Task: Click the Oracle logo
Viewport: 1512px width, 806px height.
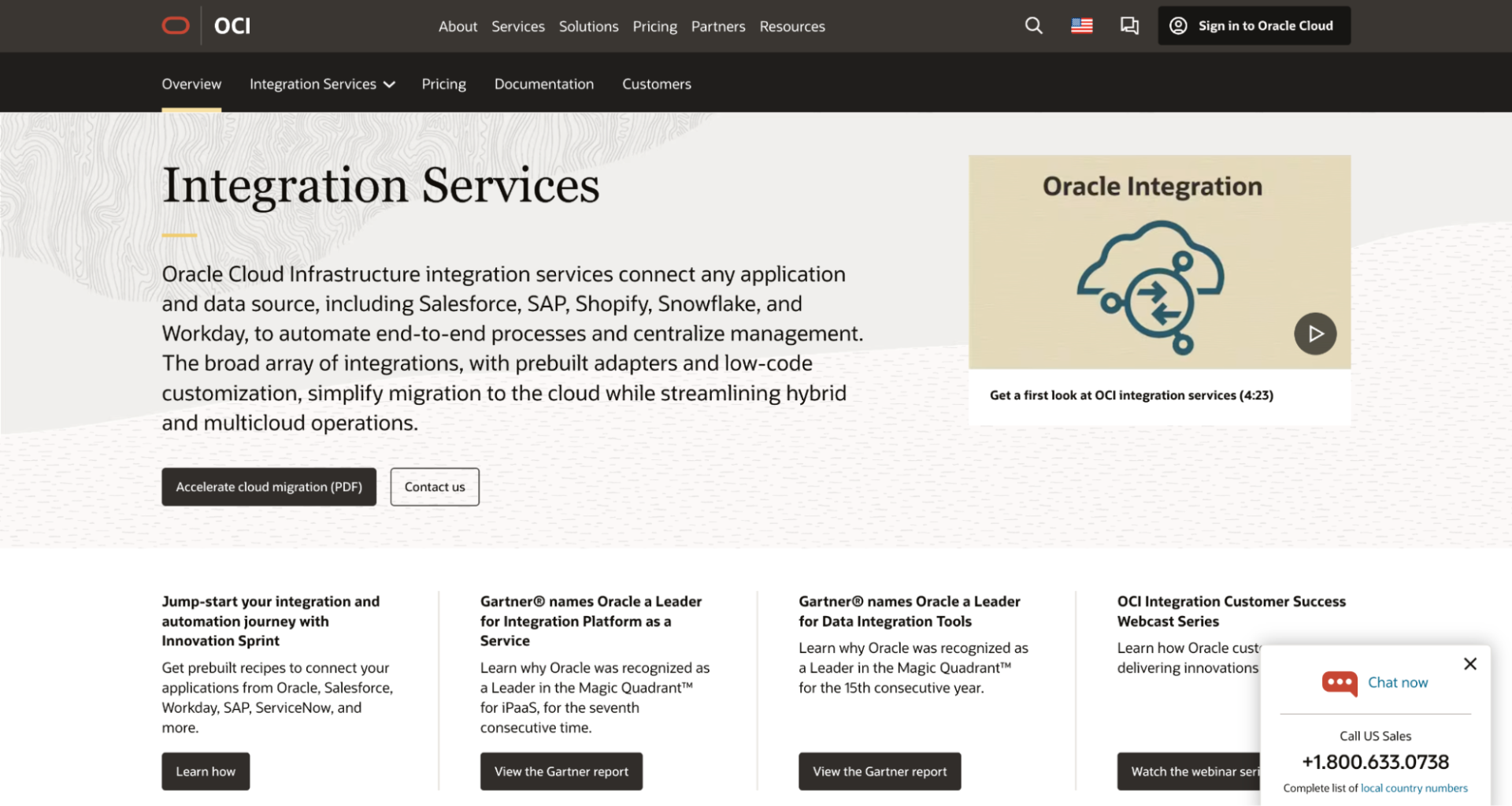Action: 175,25
